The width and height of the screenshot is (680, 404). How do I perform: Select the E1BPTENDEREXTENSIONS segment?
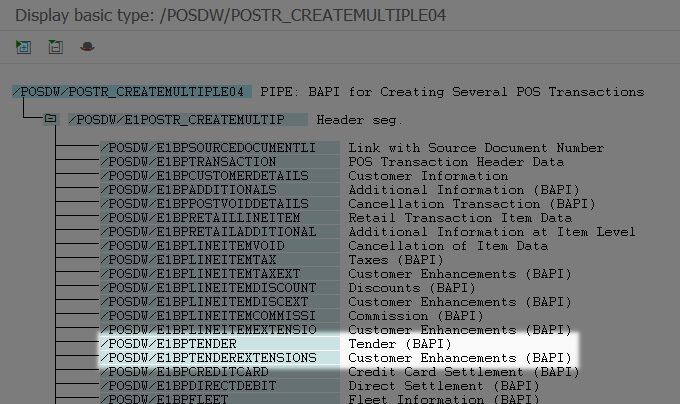pos(208,358)
